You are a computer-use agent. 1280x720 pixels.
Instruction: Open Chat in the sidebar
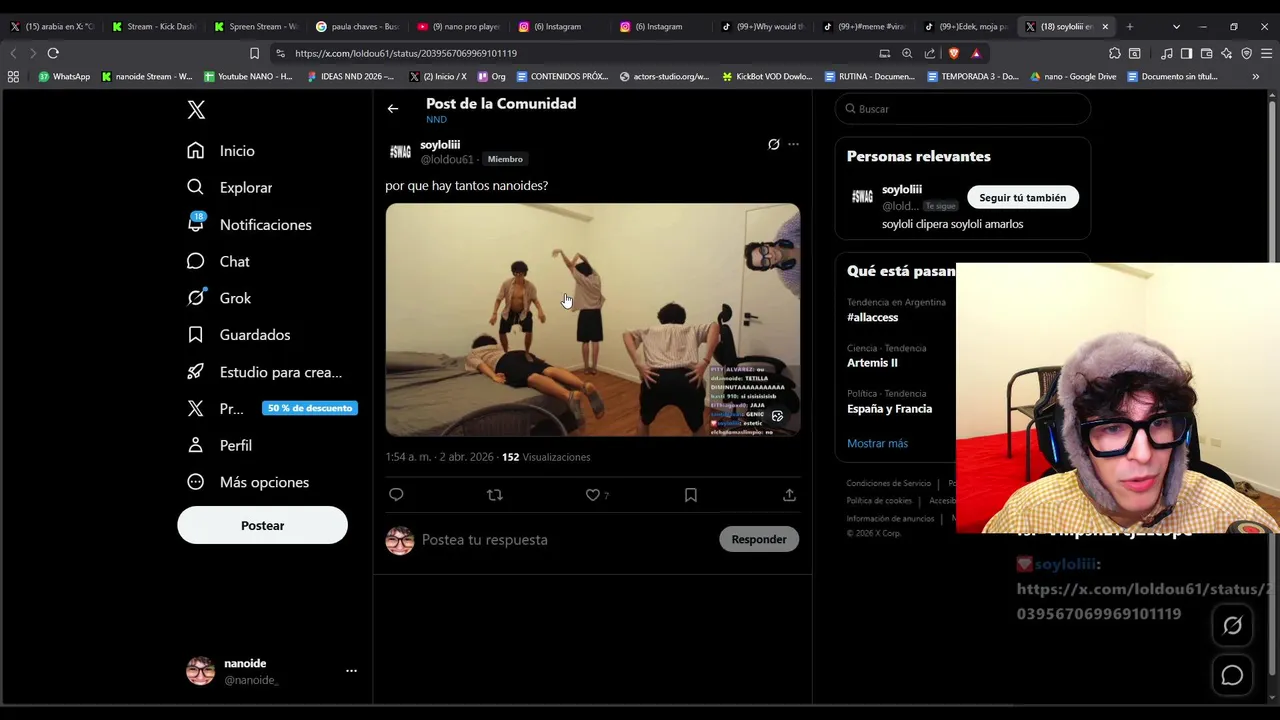point(218,262)
